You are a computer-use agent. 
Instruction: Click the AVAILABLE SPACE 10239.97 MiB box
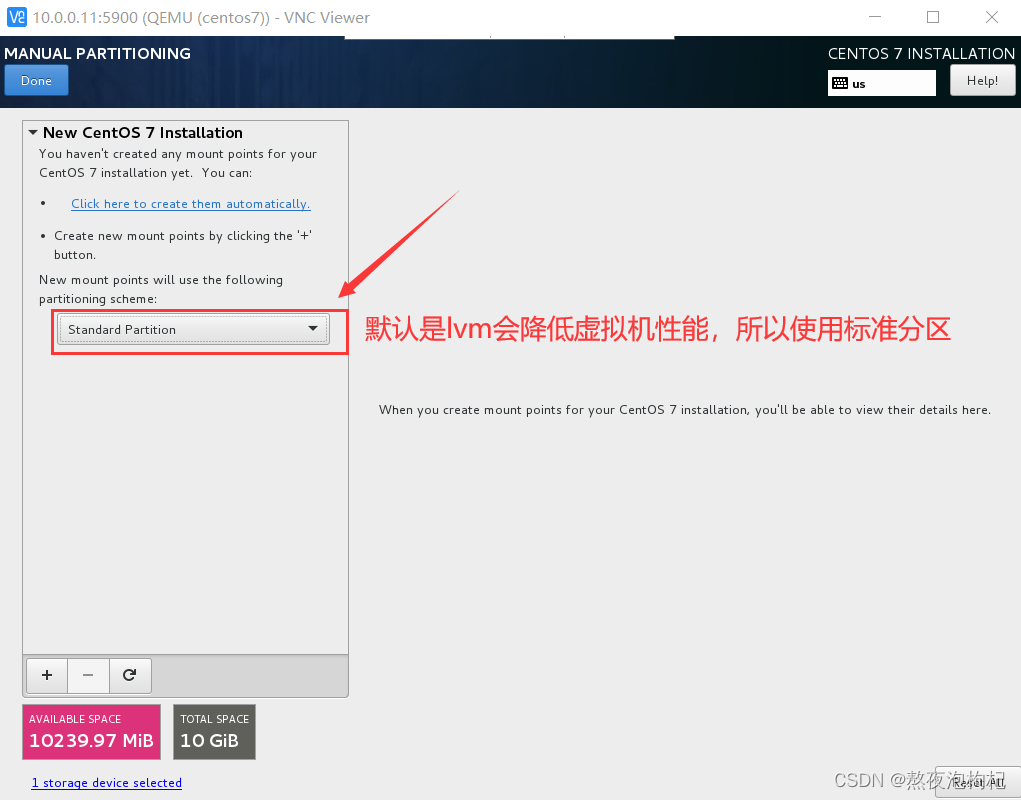pyautogui.click(x=91, y=732)
